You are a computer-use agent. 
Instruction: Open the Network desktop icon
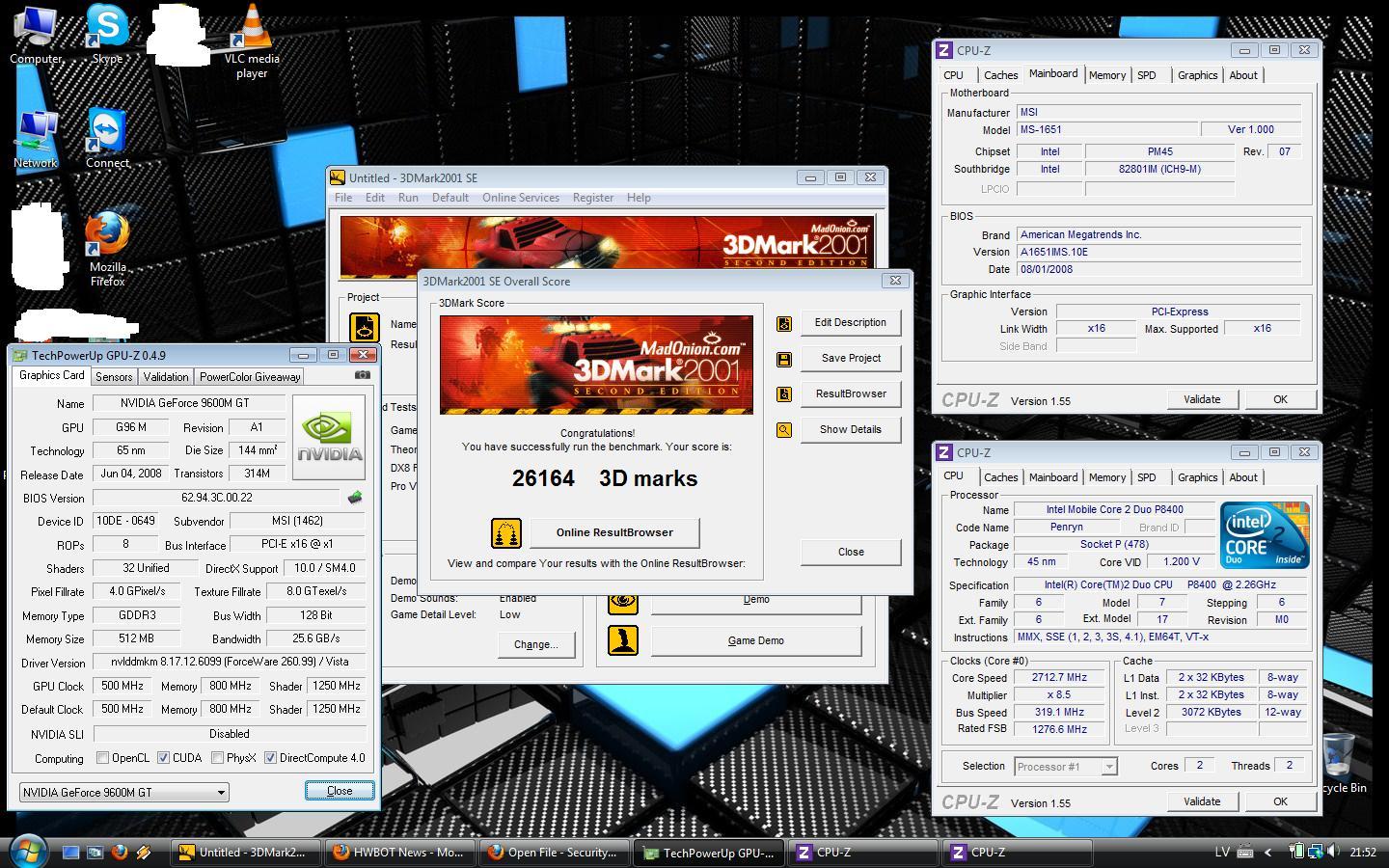(x=36, y=140)
